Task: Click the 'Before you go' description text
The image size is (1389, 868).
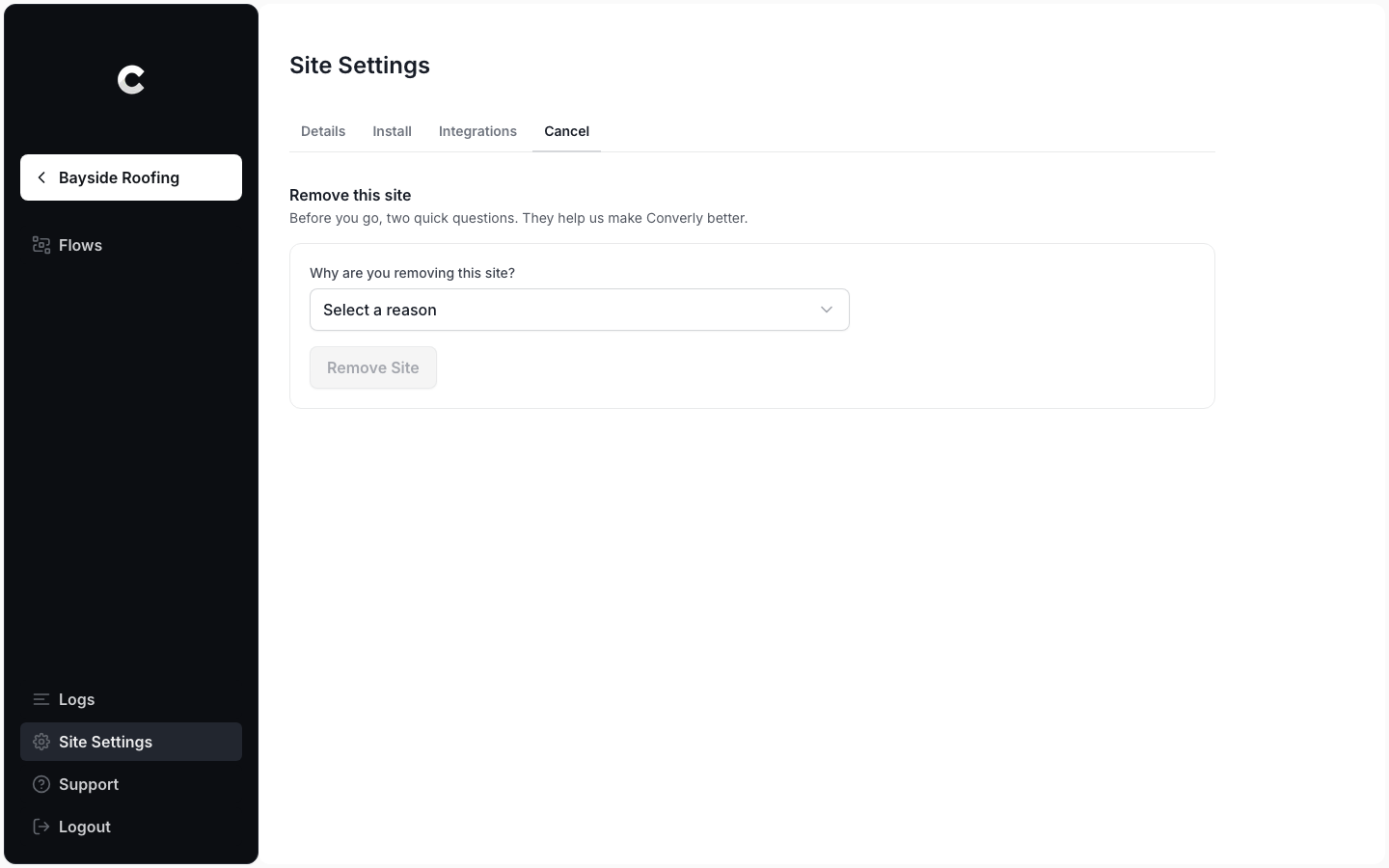Action: (x=518, y=218)
